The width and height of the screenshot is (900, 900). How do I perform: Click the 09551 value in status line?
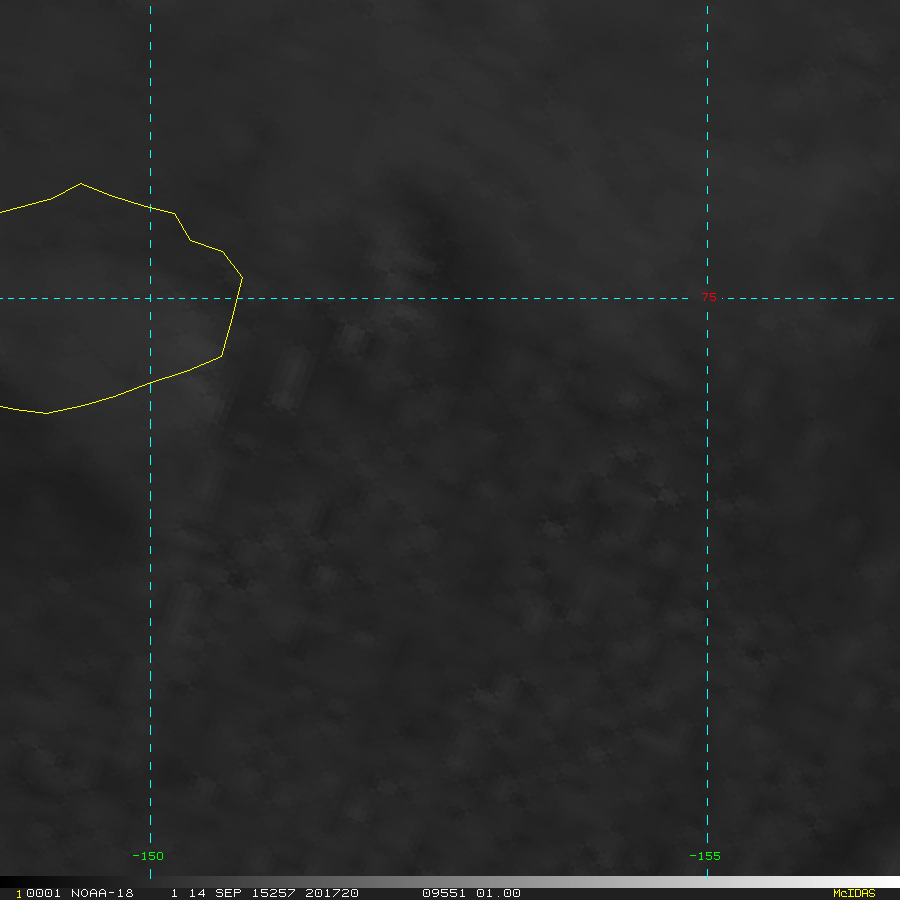tap(443, 893)
